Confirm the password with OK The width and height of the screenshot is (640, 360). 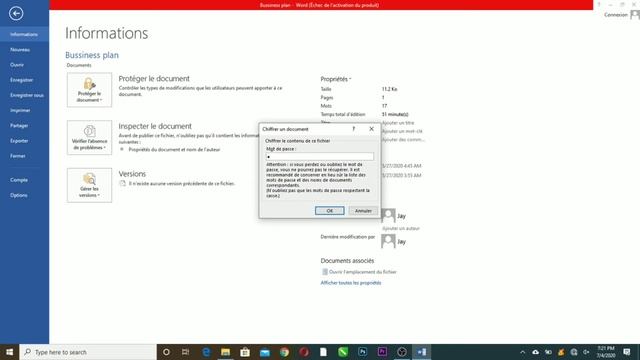329,211
